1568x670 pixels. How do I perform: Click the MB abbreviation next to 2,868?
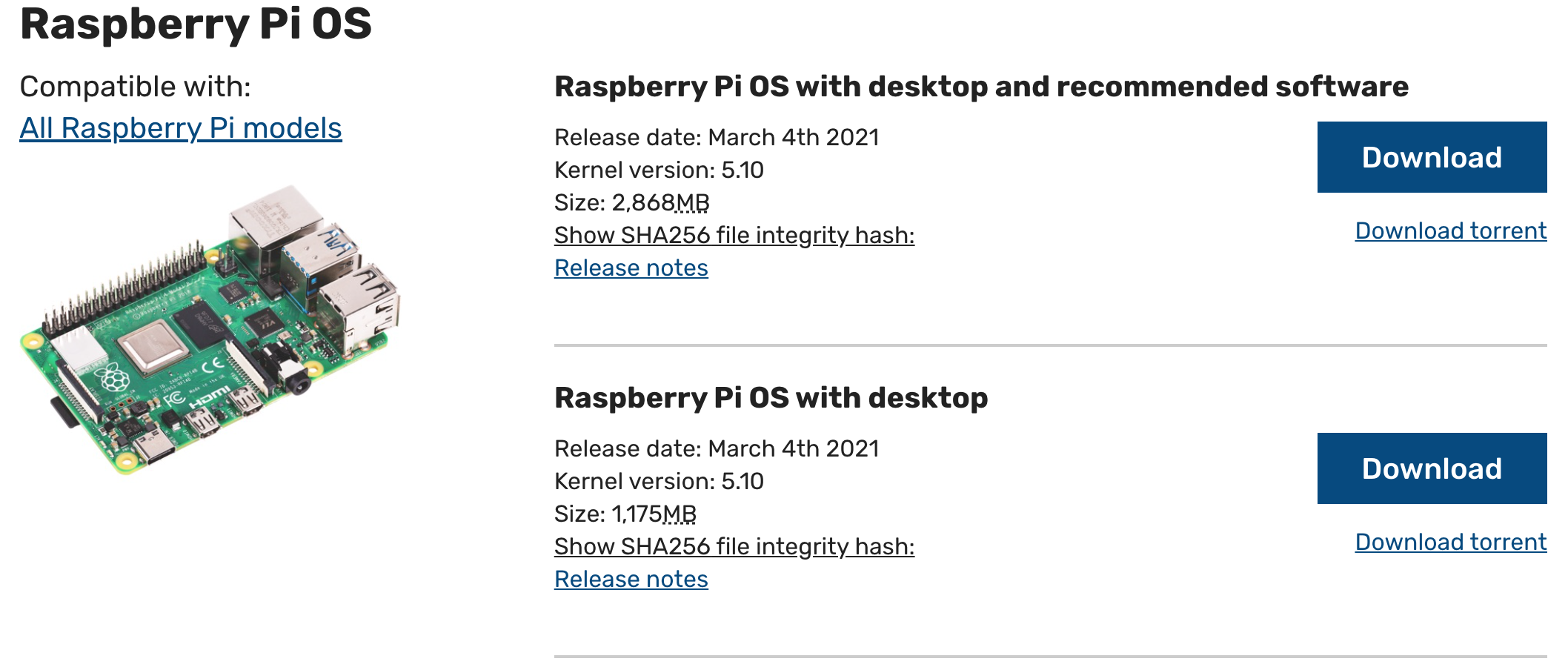(x=692, y=202)
